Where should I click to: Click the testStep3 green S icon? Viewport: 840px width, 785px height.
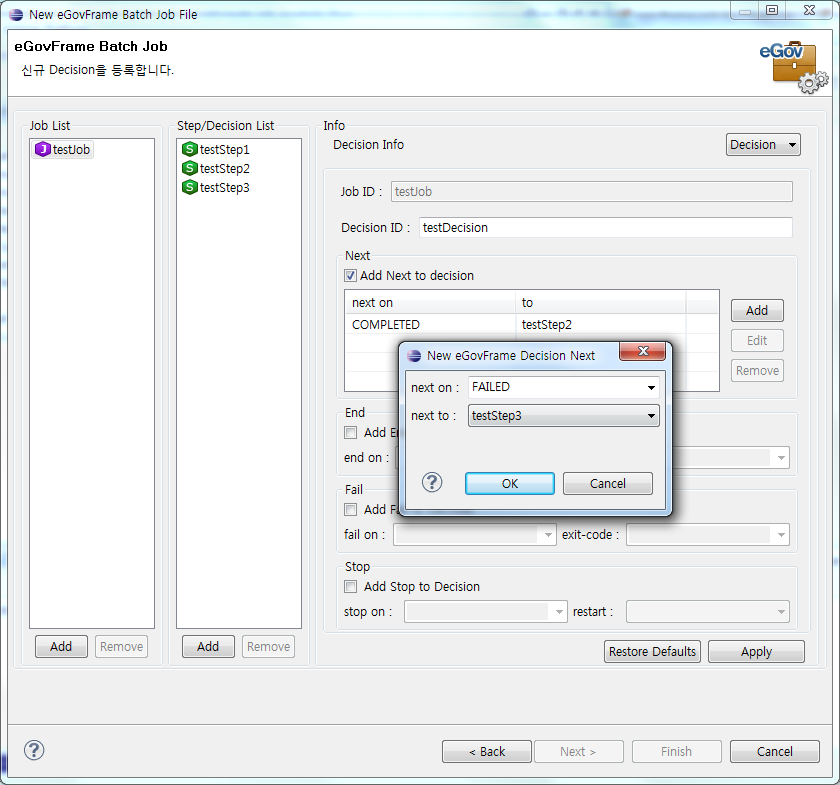pyautogui.click(x=190, y=188)
